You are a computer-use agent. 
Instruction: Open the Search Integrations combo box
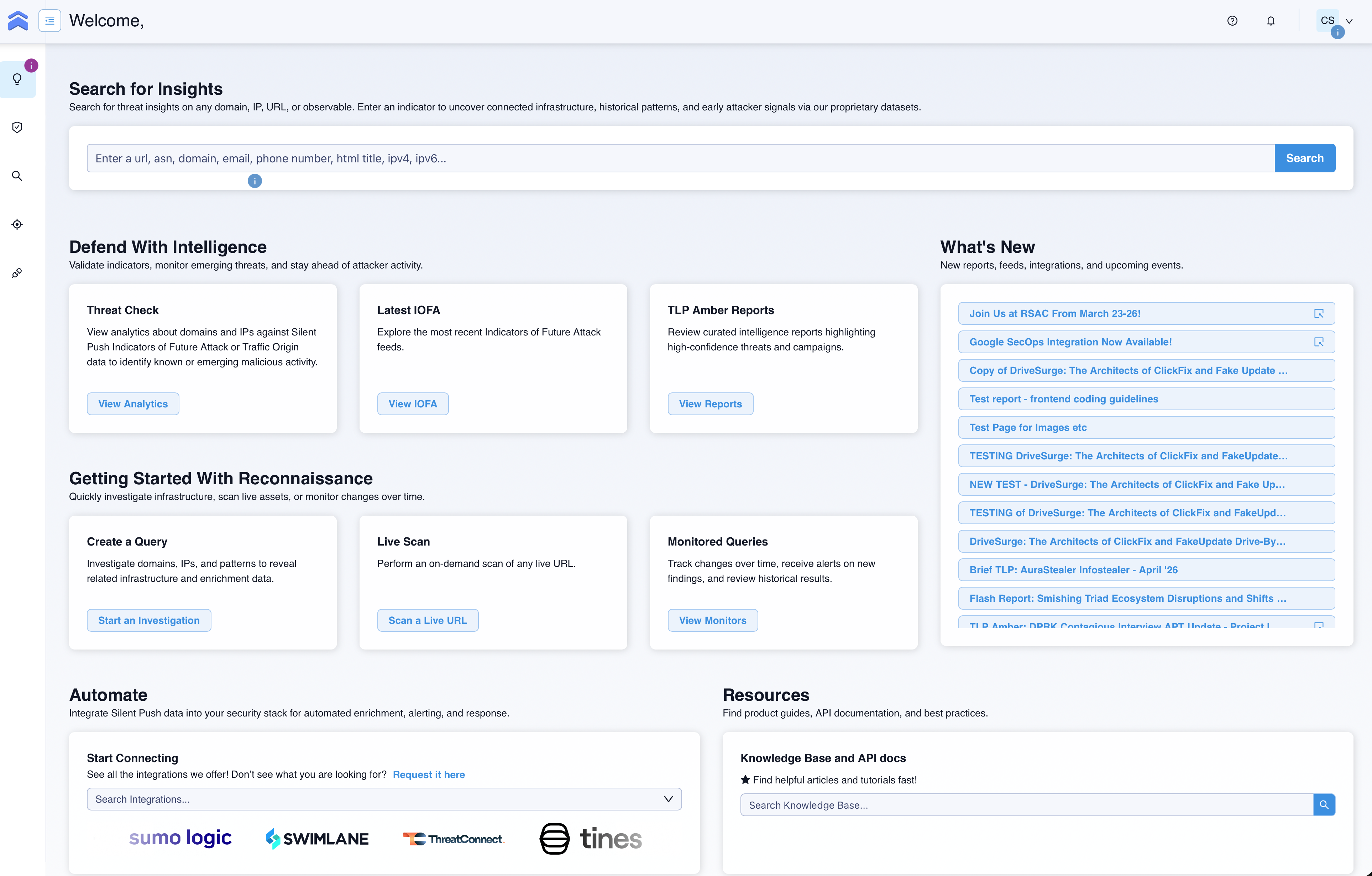click(x=384, y=799)
